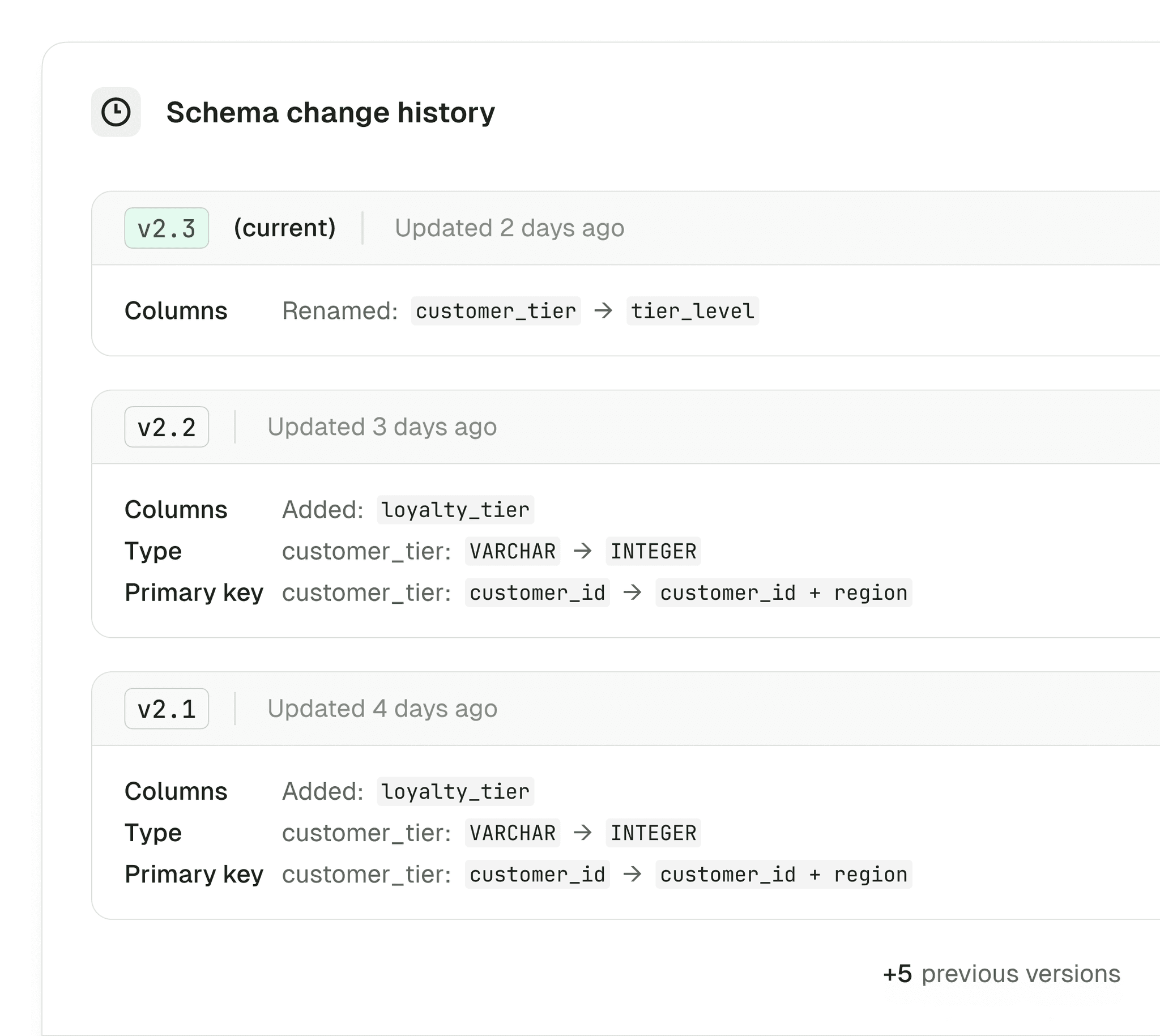Click the v2.2 version badge
1160x1036 pixels.
[166, 427]
